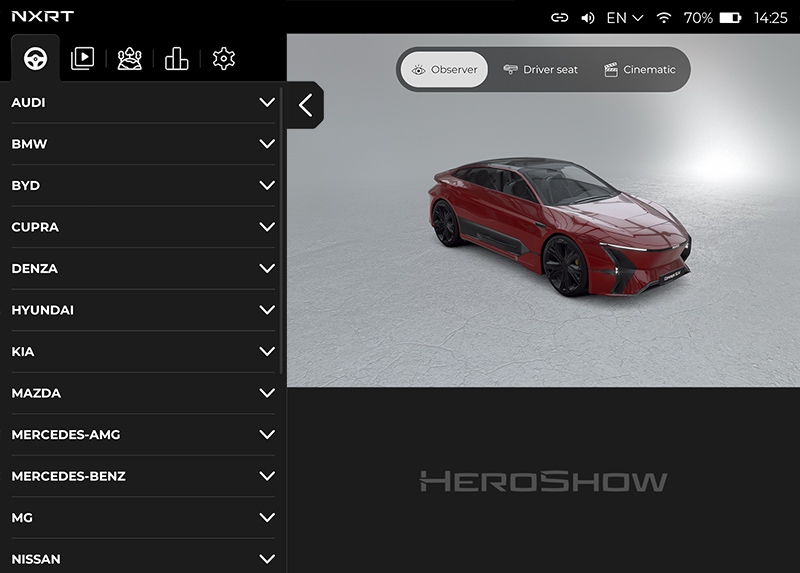This screenshot has width=800, height=573.
Task: Click the volume speaker icon
Action: point(588,18)
